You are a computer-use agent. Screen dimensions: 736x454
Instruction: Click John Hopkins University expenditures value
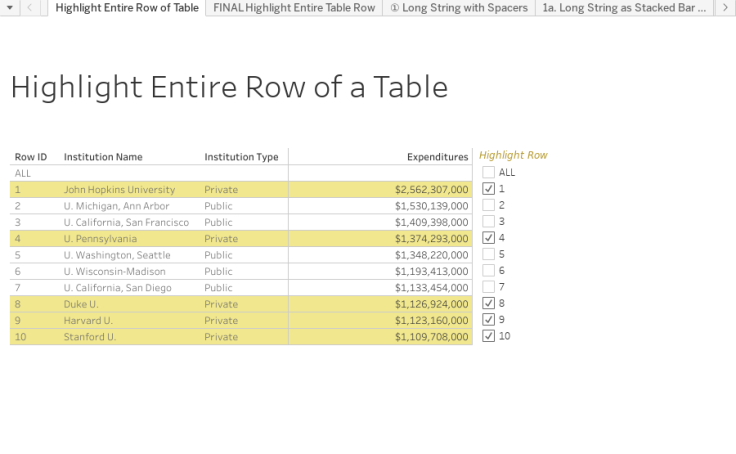point(431,189)
